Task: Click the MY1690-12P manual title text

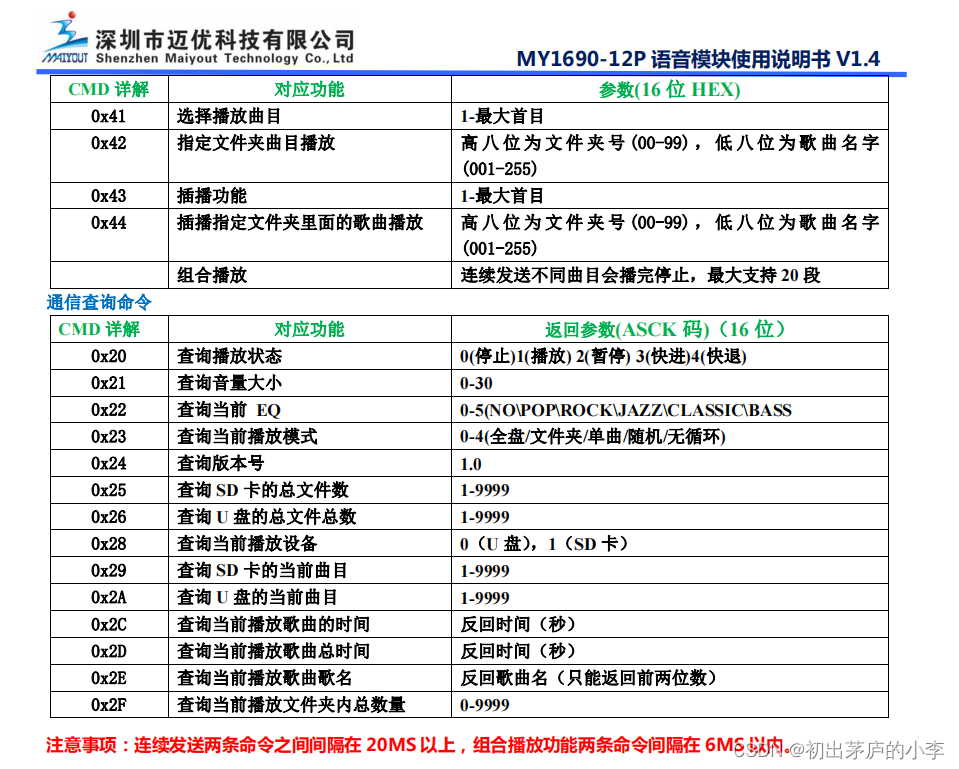Action: tap(698, 59)
